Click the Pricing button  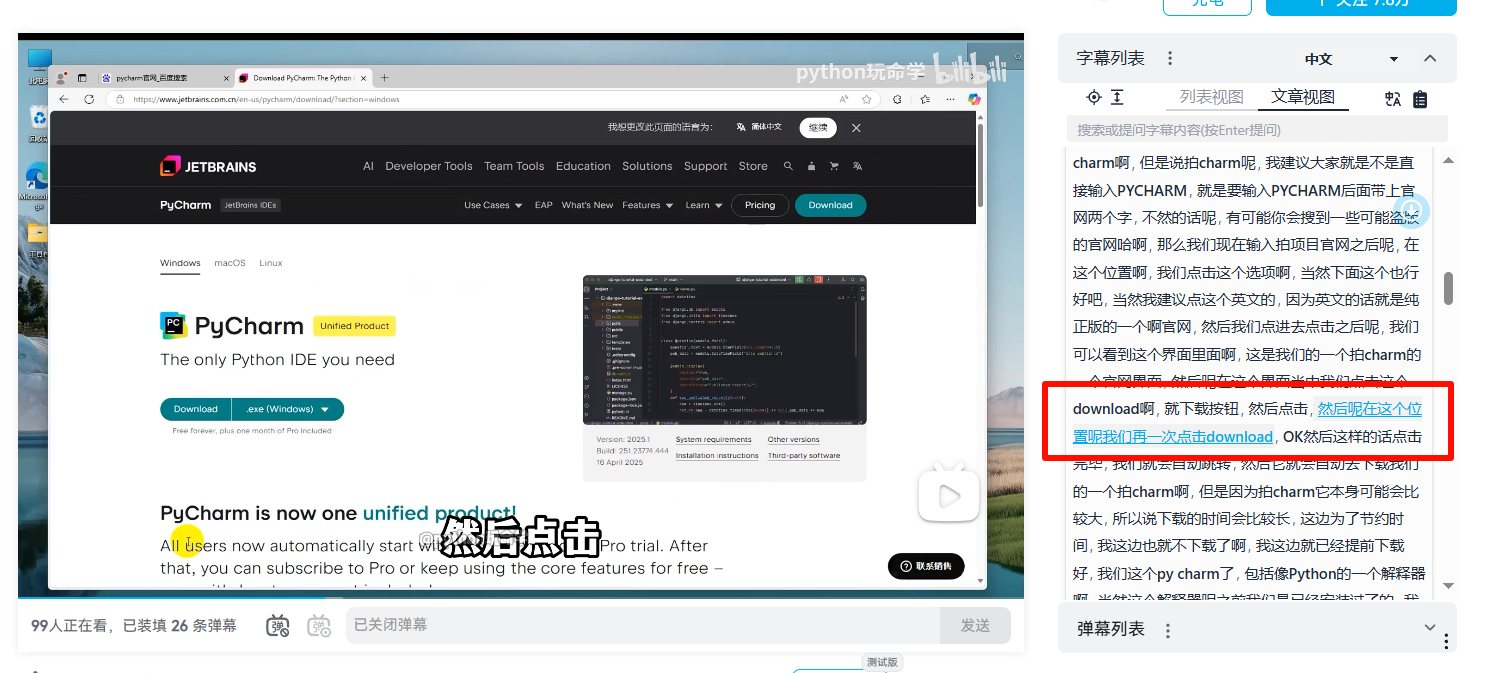pos(760,205)
